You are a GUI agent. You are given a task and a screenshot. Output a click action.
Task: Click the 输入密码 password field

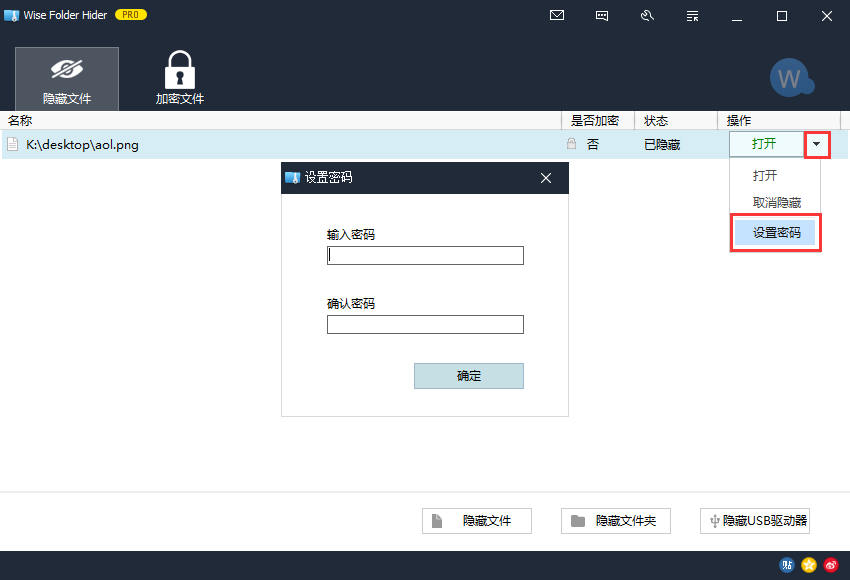[425, 255]
